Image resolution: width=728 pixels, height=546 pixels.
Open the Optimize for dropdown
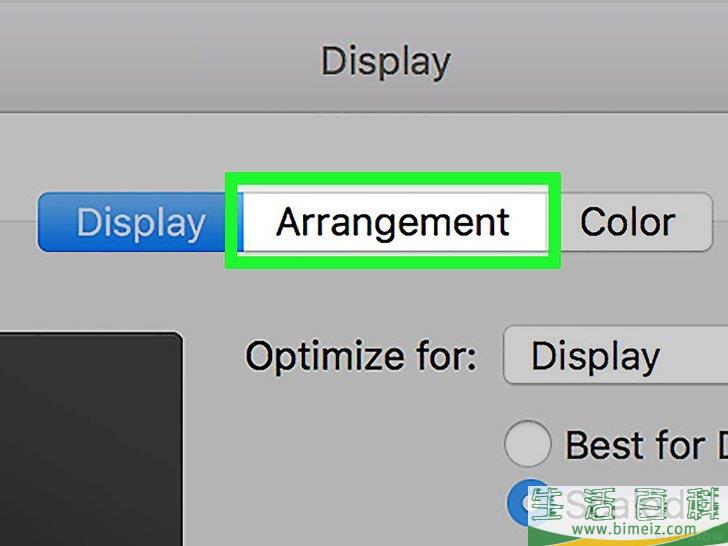[616, 356]
